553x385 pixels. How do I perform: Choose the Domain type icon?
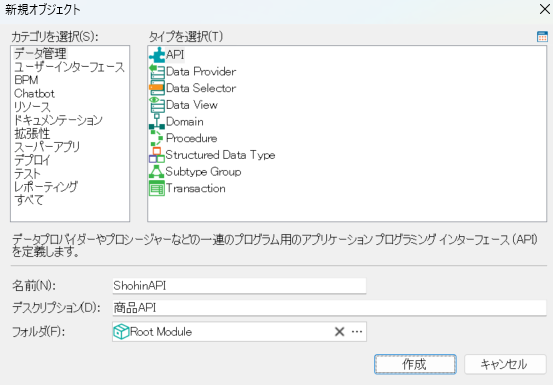pyautogui.click(x=157, y=122)
